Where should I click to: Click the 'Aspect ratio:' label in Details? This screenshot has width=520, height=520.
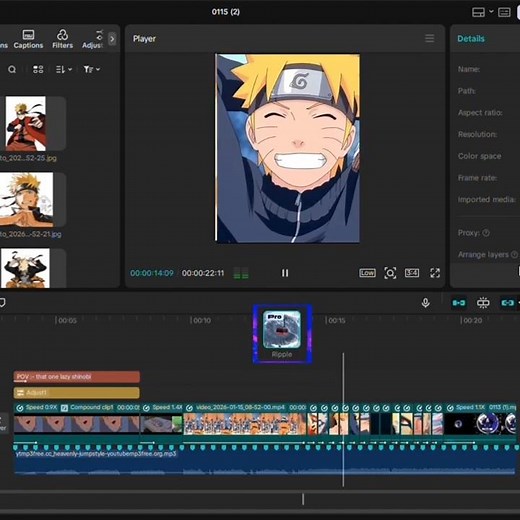(x=480, y=113)
